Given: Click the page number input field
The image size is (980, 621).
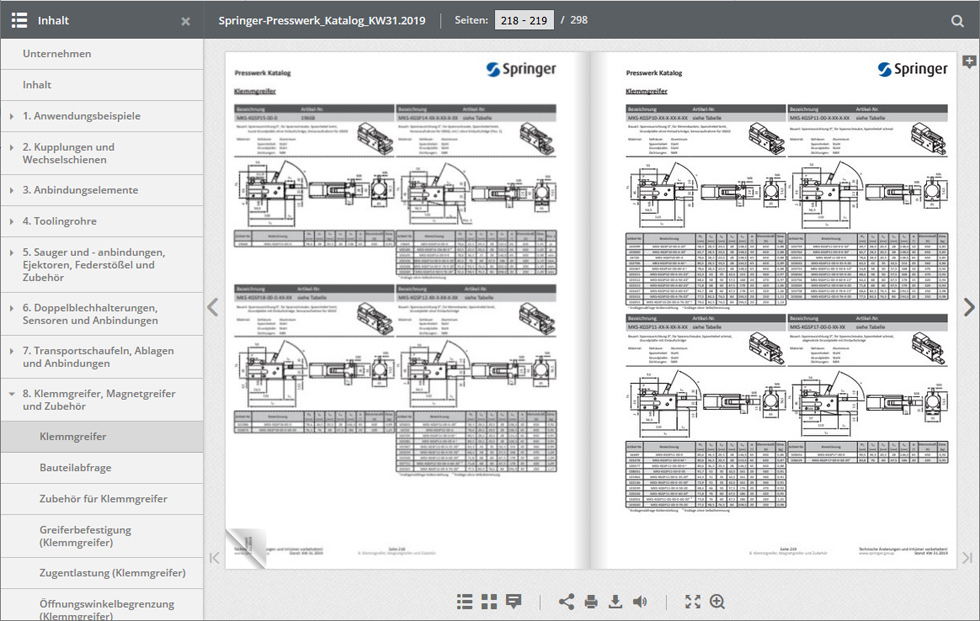Looking at the screenshot, I should (524, 20).
